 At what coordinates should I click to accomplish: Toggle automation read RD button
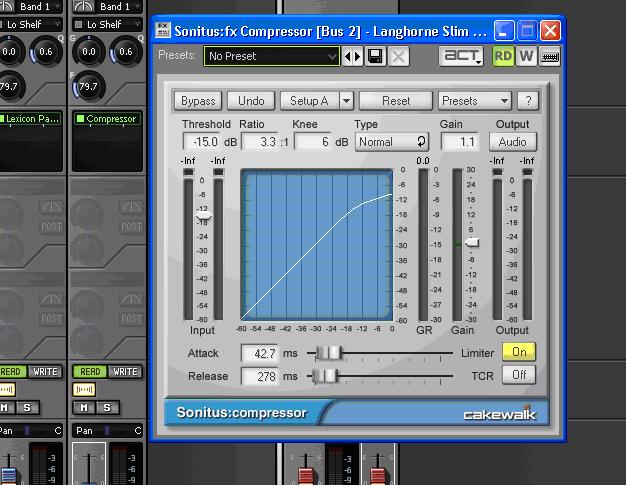click(x=503, y=56)
